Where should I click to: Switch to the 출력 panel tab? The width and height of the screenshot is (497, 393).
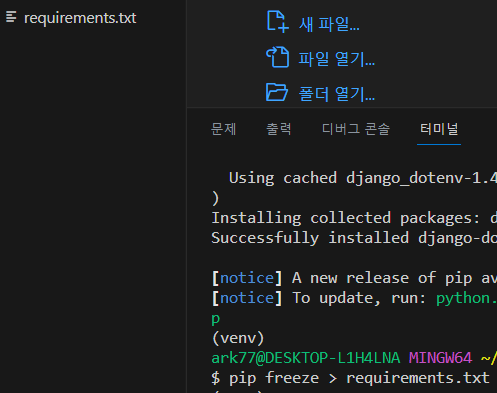pos(279,129)
